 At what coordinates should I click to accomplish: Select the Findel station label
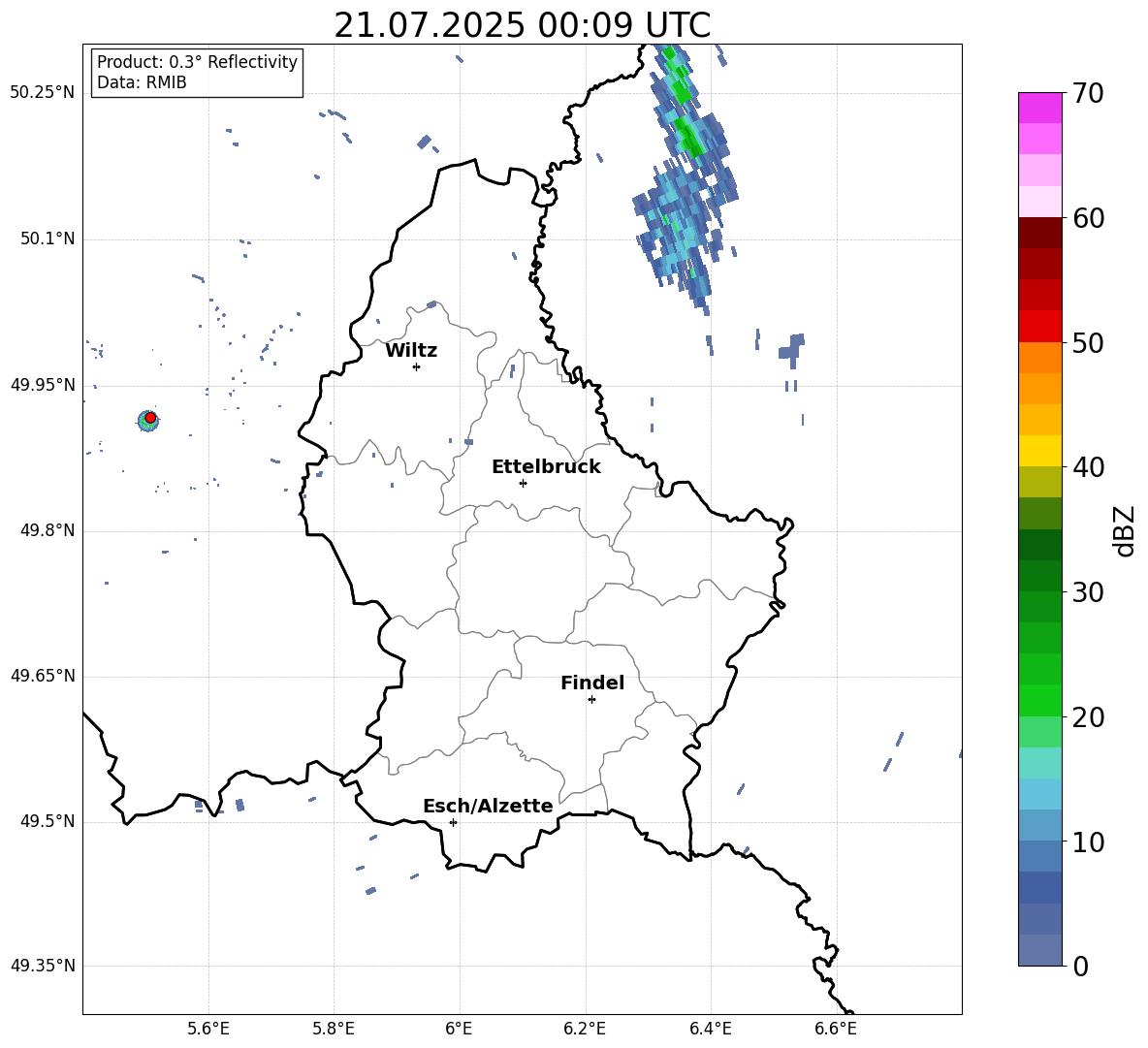[x=592, y=683]
